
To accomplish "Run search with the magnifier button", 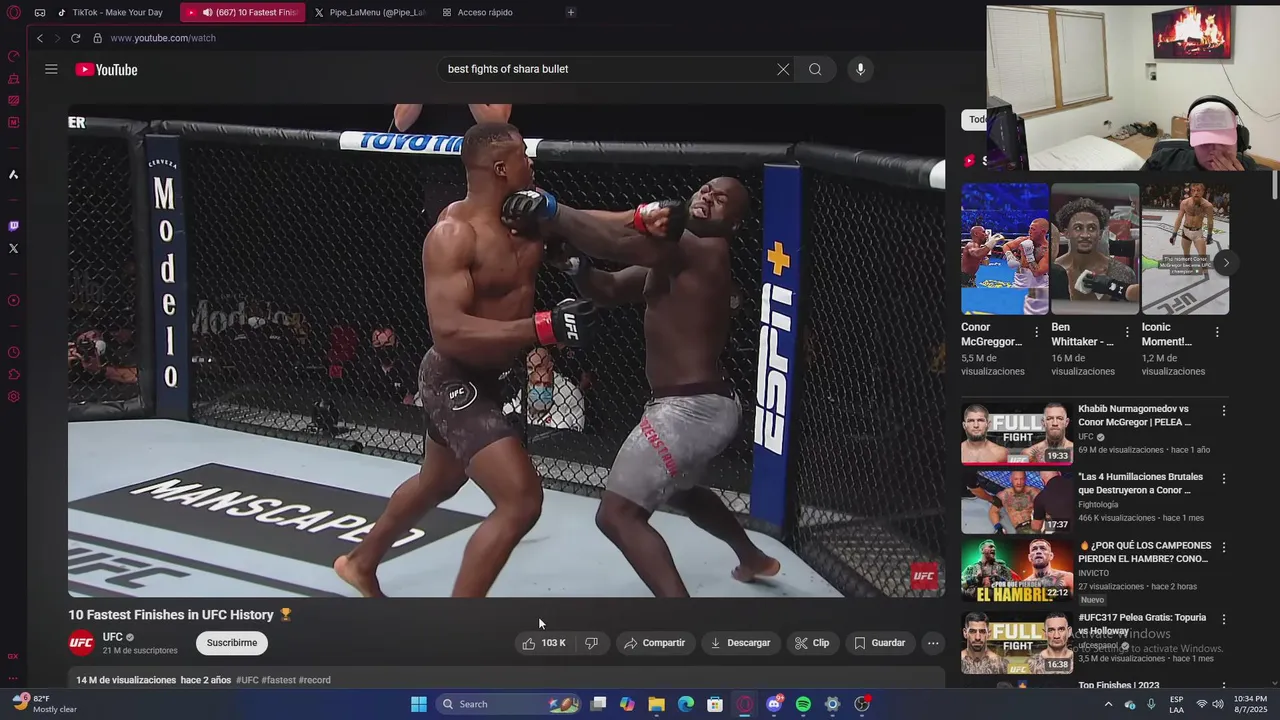I will (x=815, y=69).
